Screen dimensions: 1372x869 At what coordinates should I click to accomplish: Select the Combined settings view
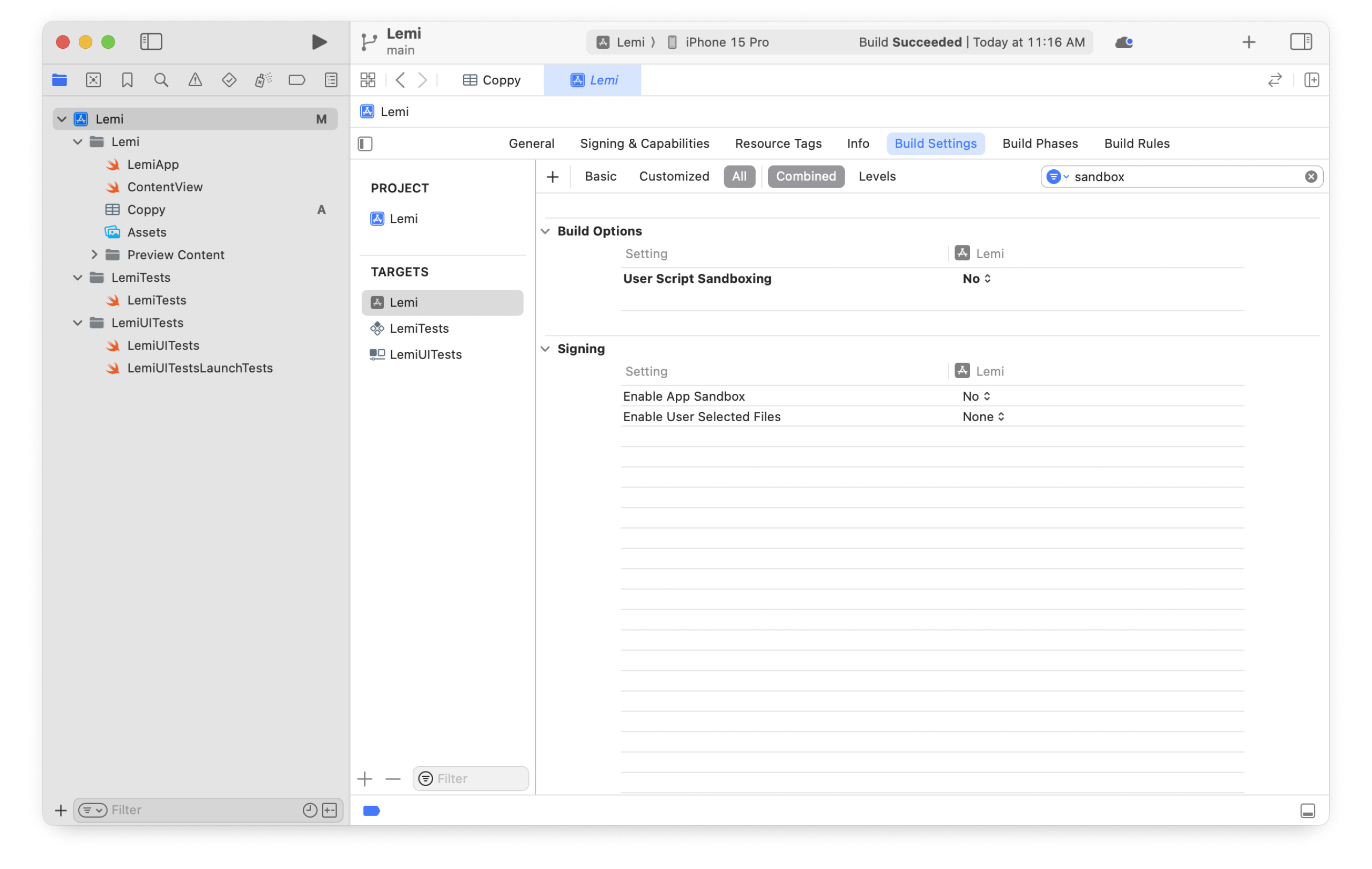click(x=806, y=177)
